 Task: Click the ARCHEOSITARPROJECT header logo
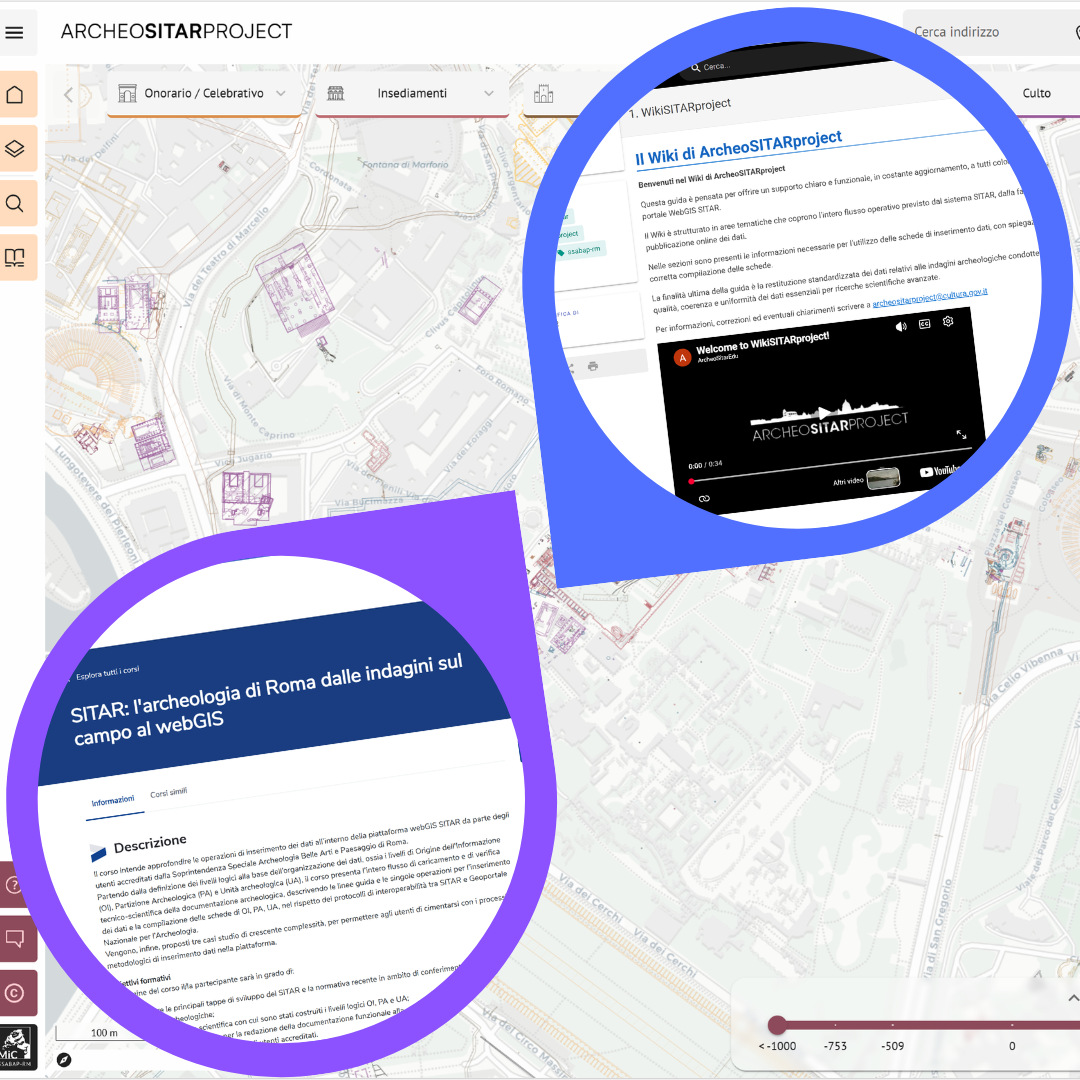pyautogui.click(x=176, y=32)
